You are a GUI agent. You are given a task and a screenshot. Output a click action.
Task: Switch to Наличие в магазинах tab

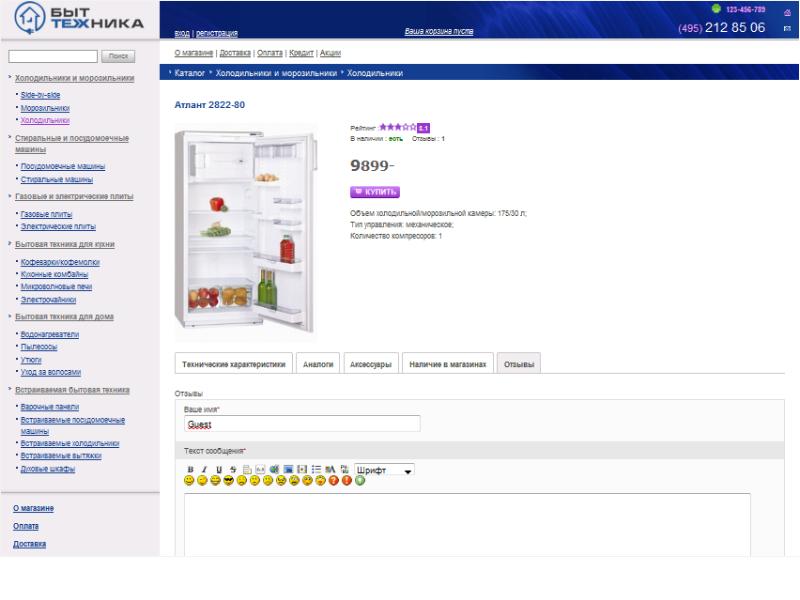[447, 364]
